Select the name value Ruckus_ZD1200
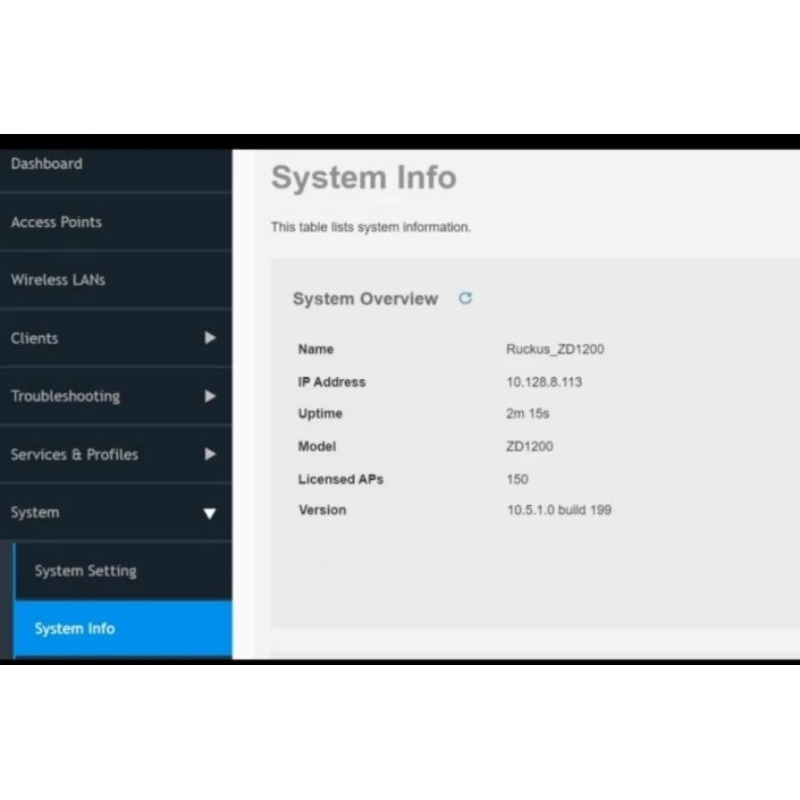The height and width of the screenshot is (800, 800). coord(555,349)
